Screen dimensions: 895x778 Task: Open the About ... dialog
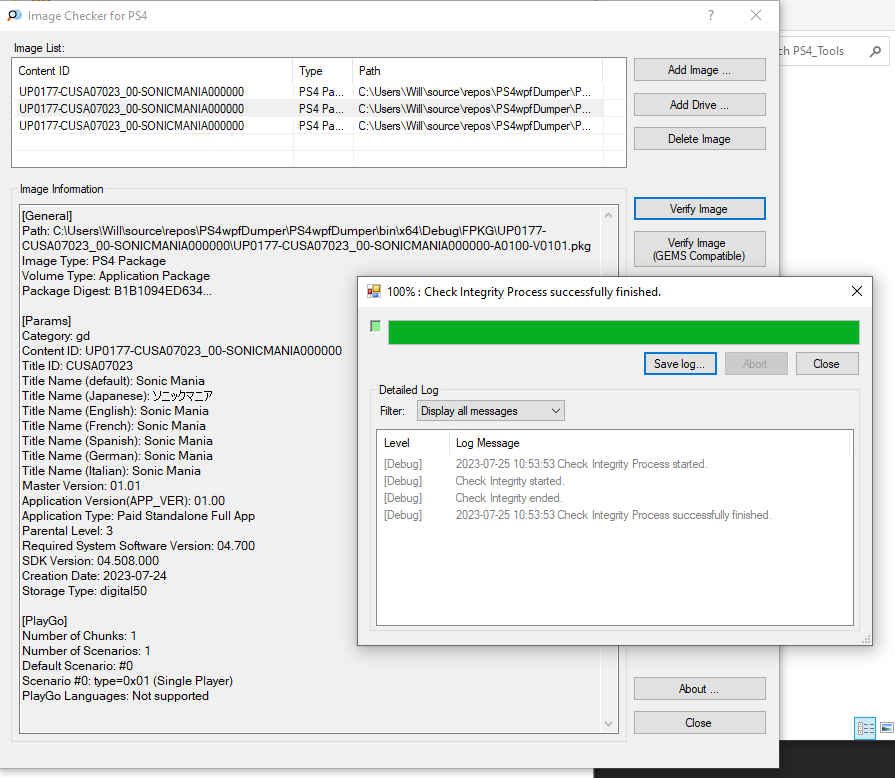click(699, 689)
